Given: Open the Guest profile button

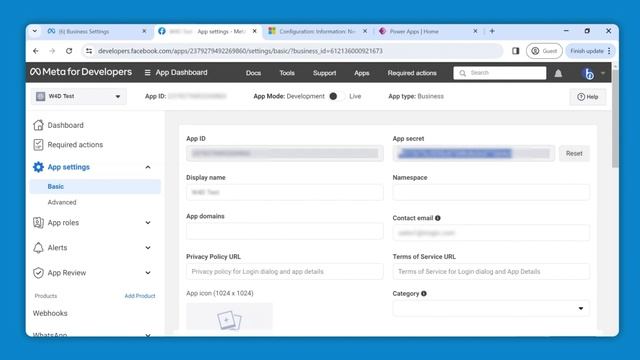Looking at the screenshot, I should 544,51.
